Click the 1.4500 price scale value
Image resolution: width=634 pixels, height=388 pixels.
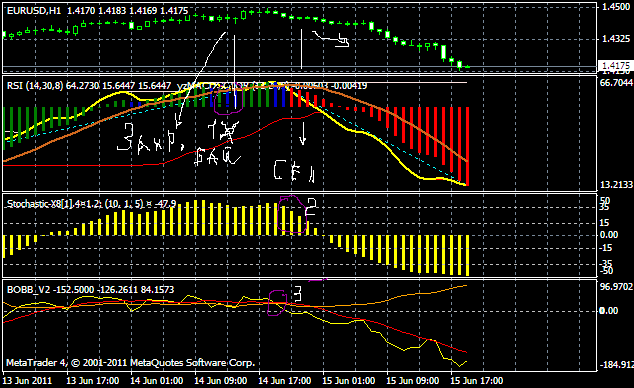point(616,7)
